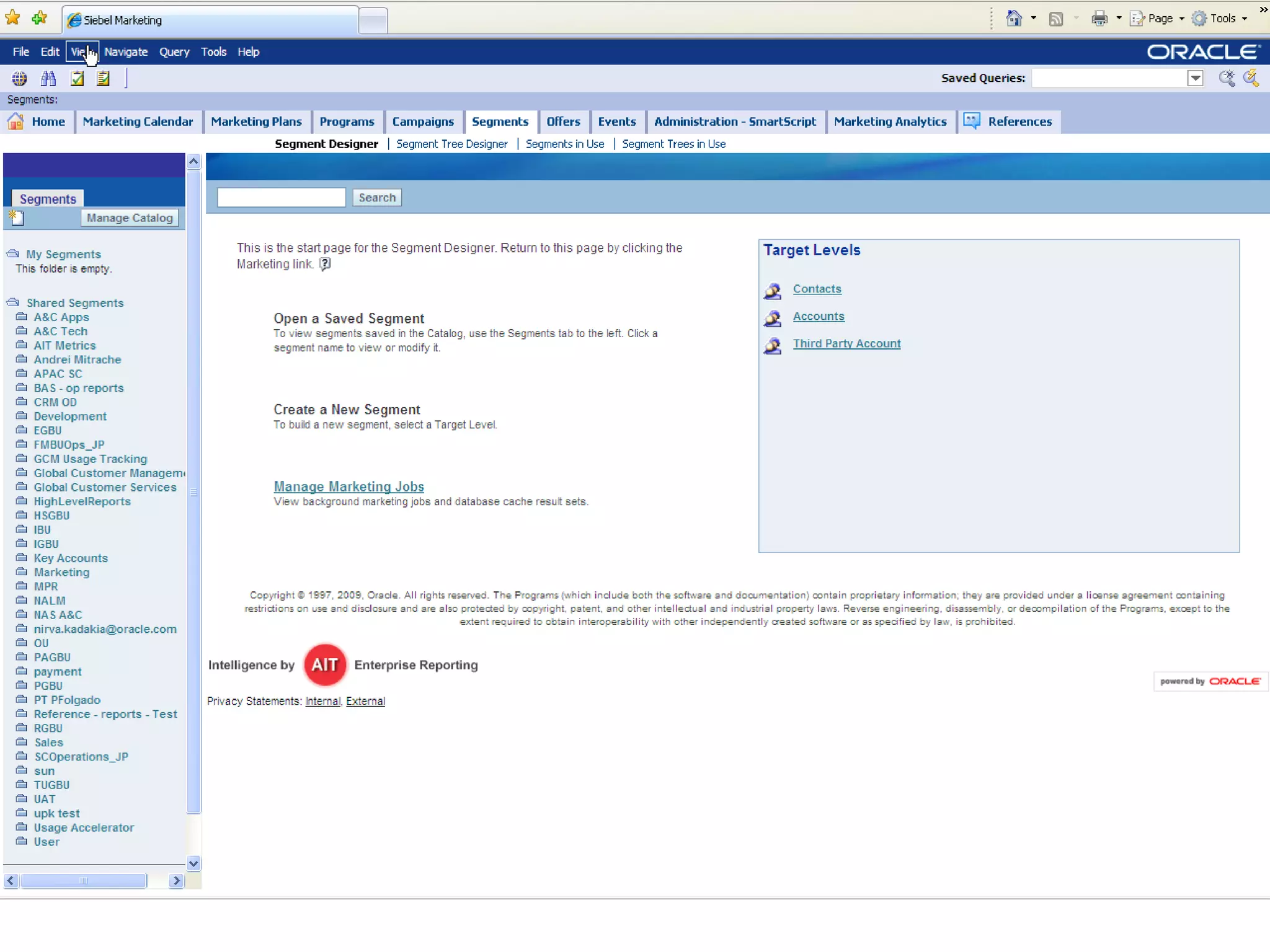Click the Add to Favorites star icon
The image size is (1270, 952).
(39, 19)
